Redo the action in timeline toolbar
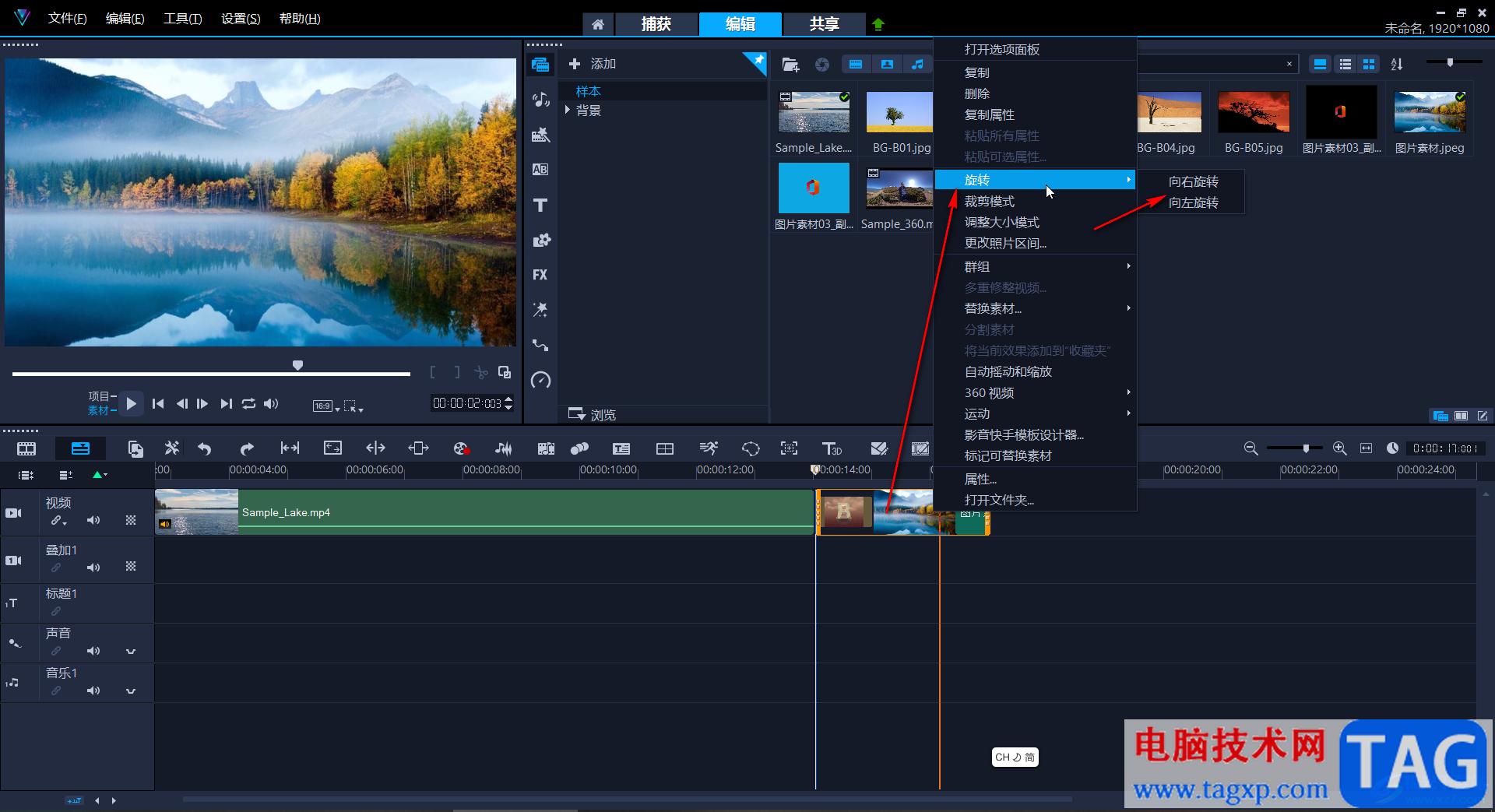The image size is (1495, 812). tap(247, 448)
